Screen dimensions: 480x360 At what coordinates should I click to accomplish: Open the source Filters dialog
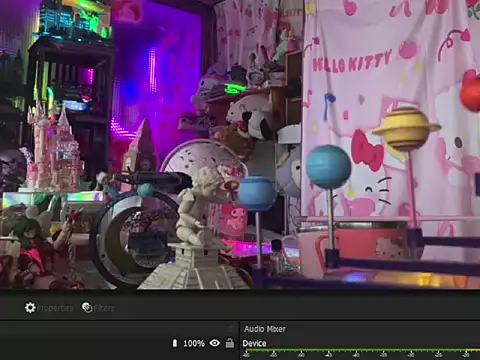[98, 308]
